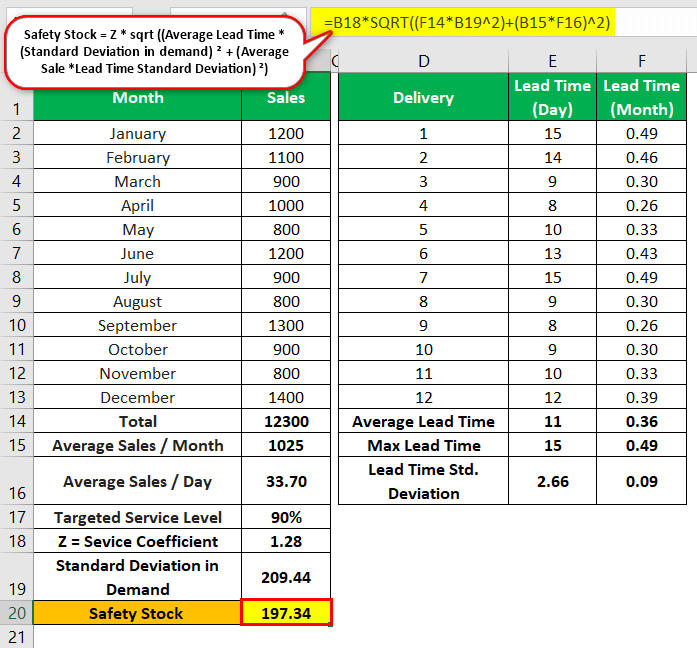Click the Lead Time Std. Deviation value 0.09
This screenshot has width=697, height=648.
[641, 481]
